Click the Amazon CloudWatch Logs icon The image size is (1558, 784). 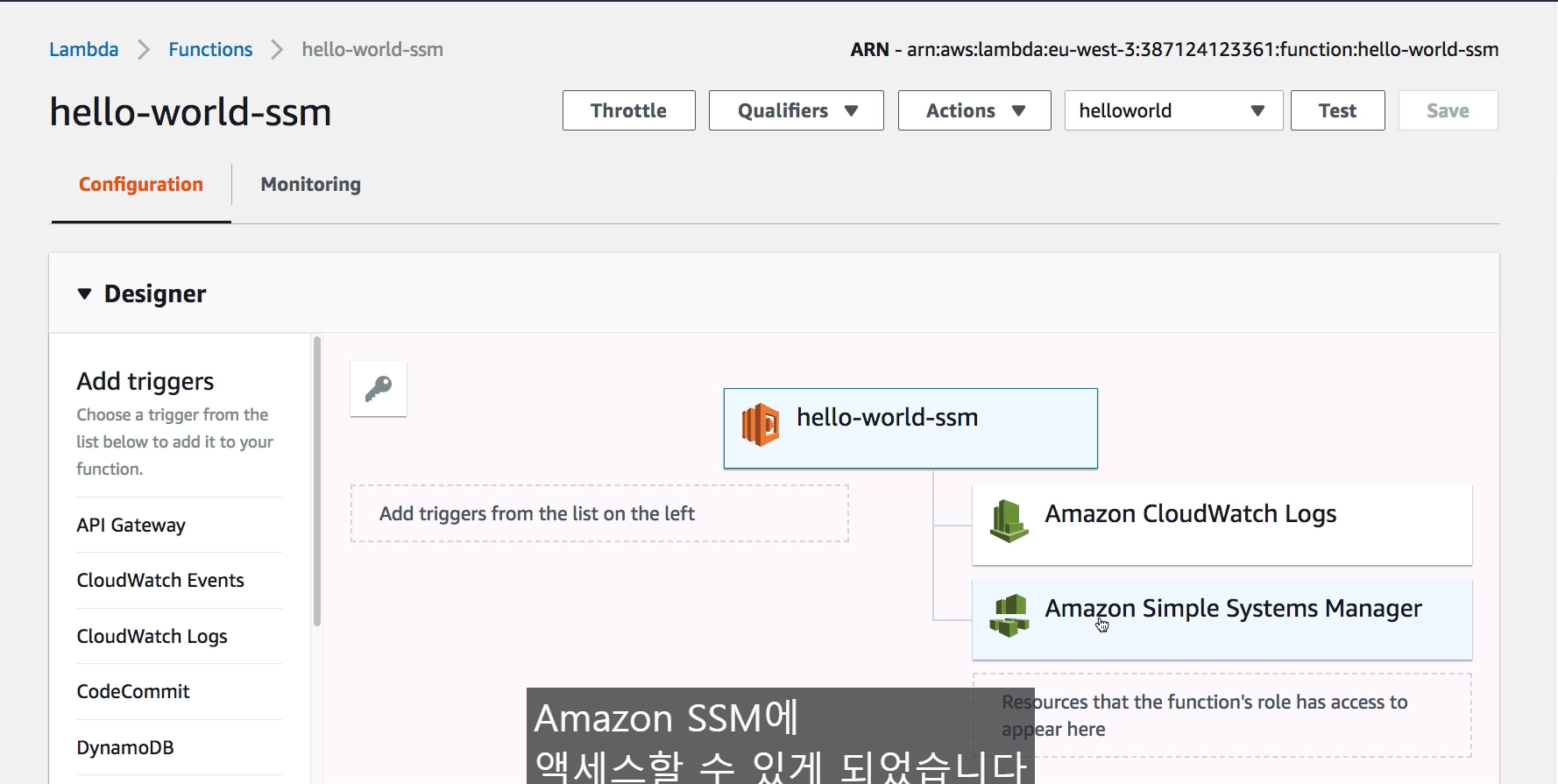(1009, 521)
